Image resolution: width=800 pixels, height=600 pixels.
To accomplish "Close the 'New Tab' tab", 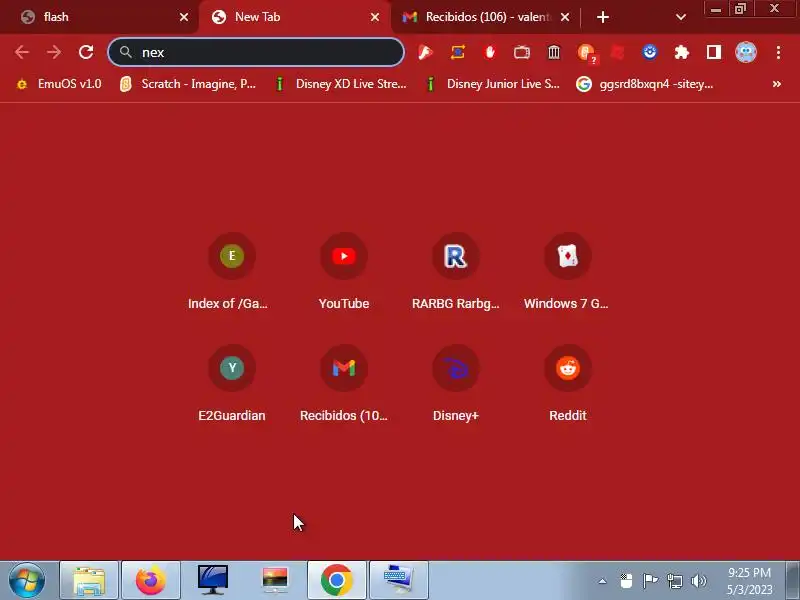I will click(x=375, y=17).
